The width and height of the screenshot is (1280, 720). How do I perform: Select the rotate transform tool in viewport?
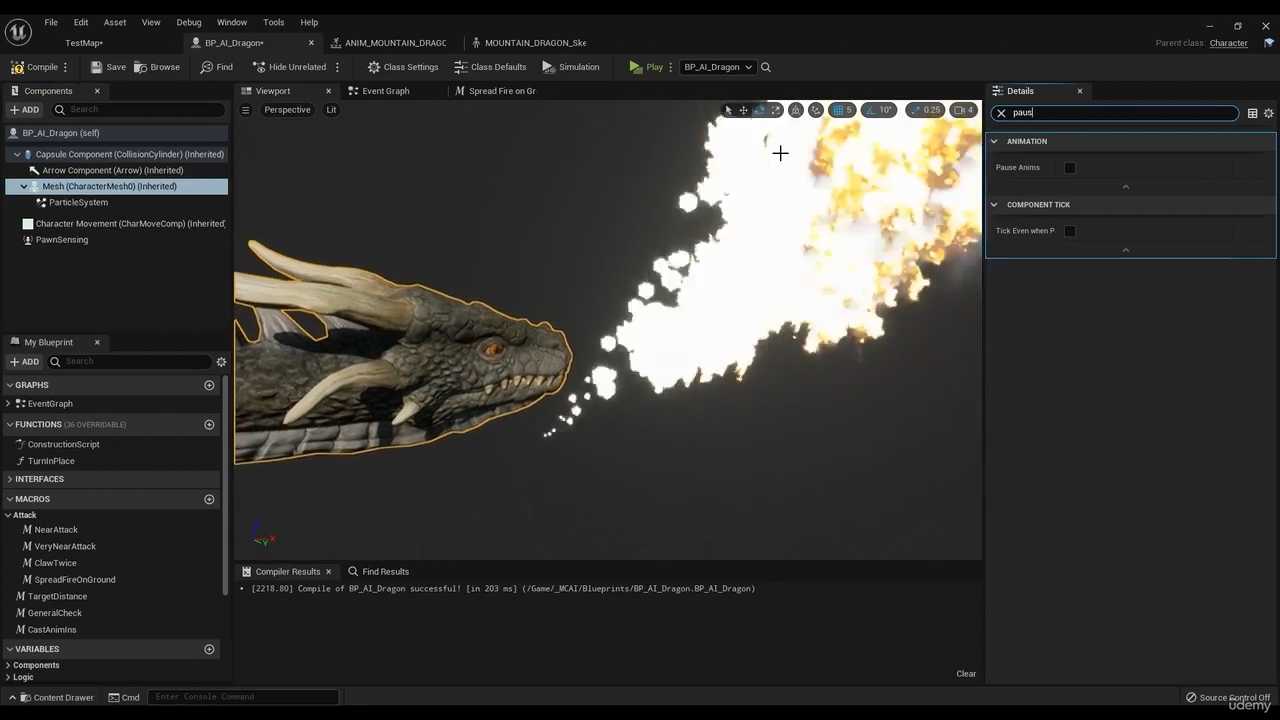coord(759,110)
